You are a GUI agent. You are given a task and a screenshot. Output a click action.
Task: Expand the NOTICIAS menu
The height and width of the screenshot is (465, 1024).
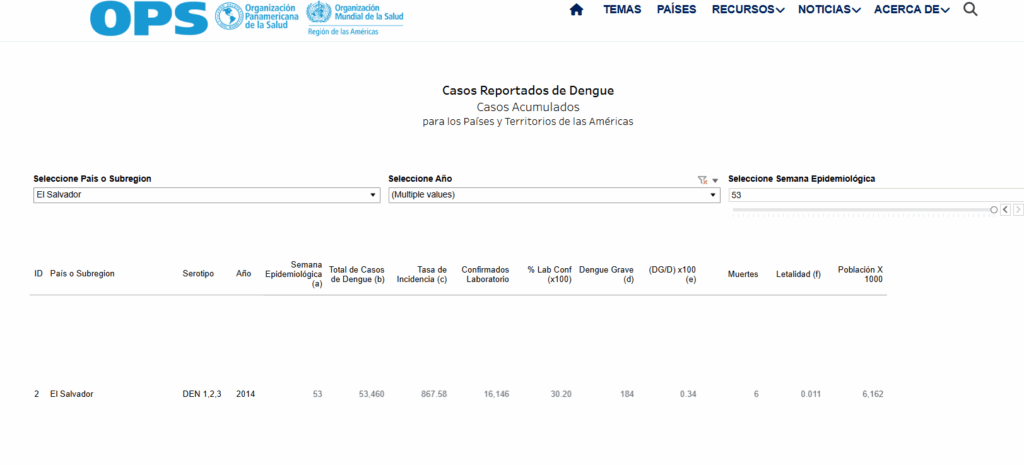point(829,10)
